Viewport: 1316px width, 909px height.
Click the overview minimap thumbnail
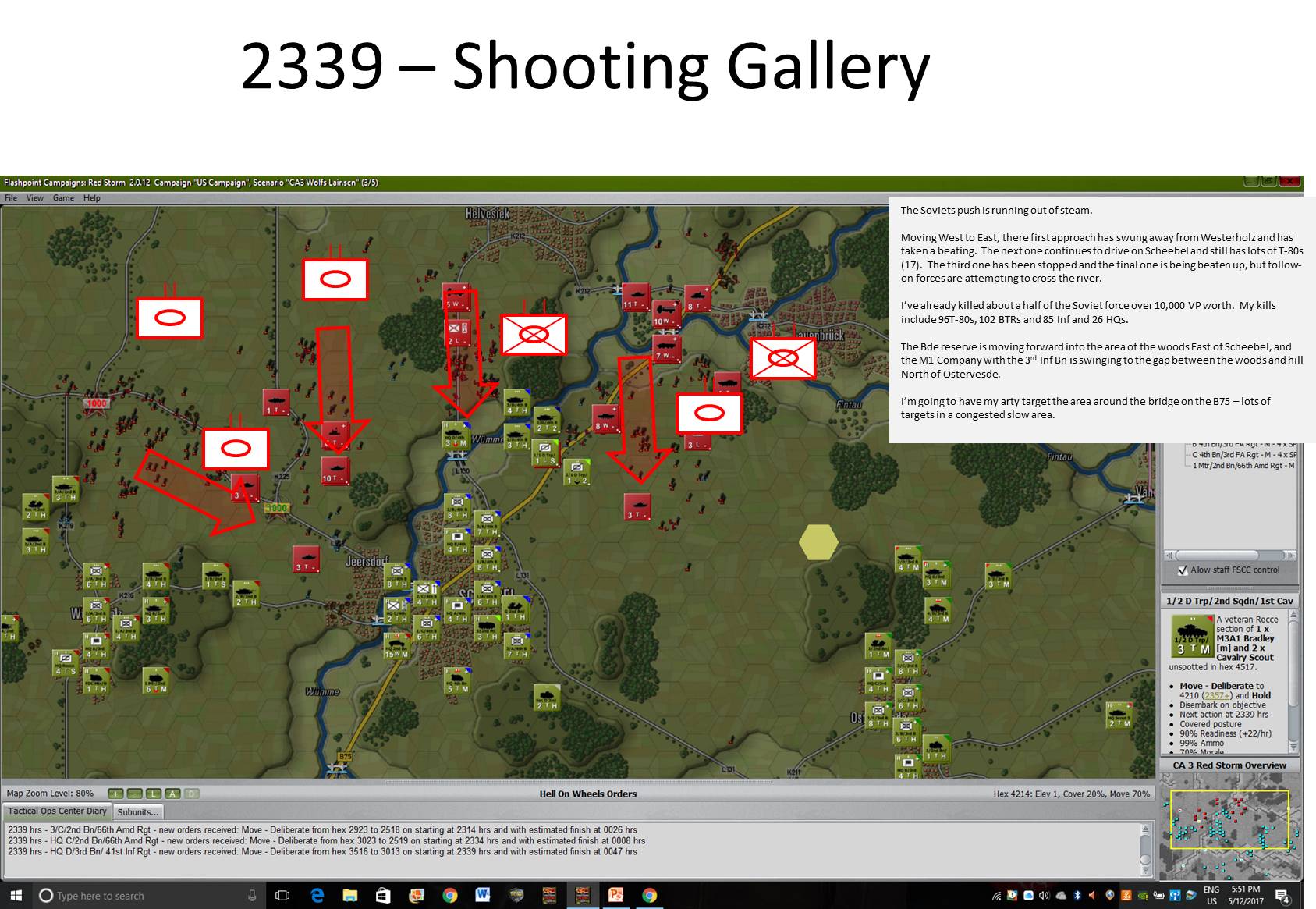click(1230, 828)
